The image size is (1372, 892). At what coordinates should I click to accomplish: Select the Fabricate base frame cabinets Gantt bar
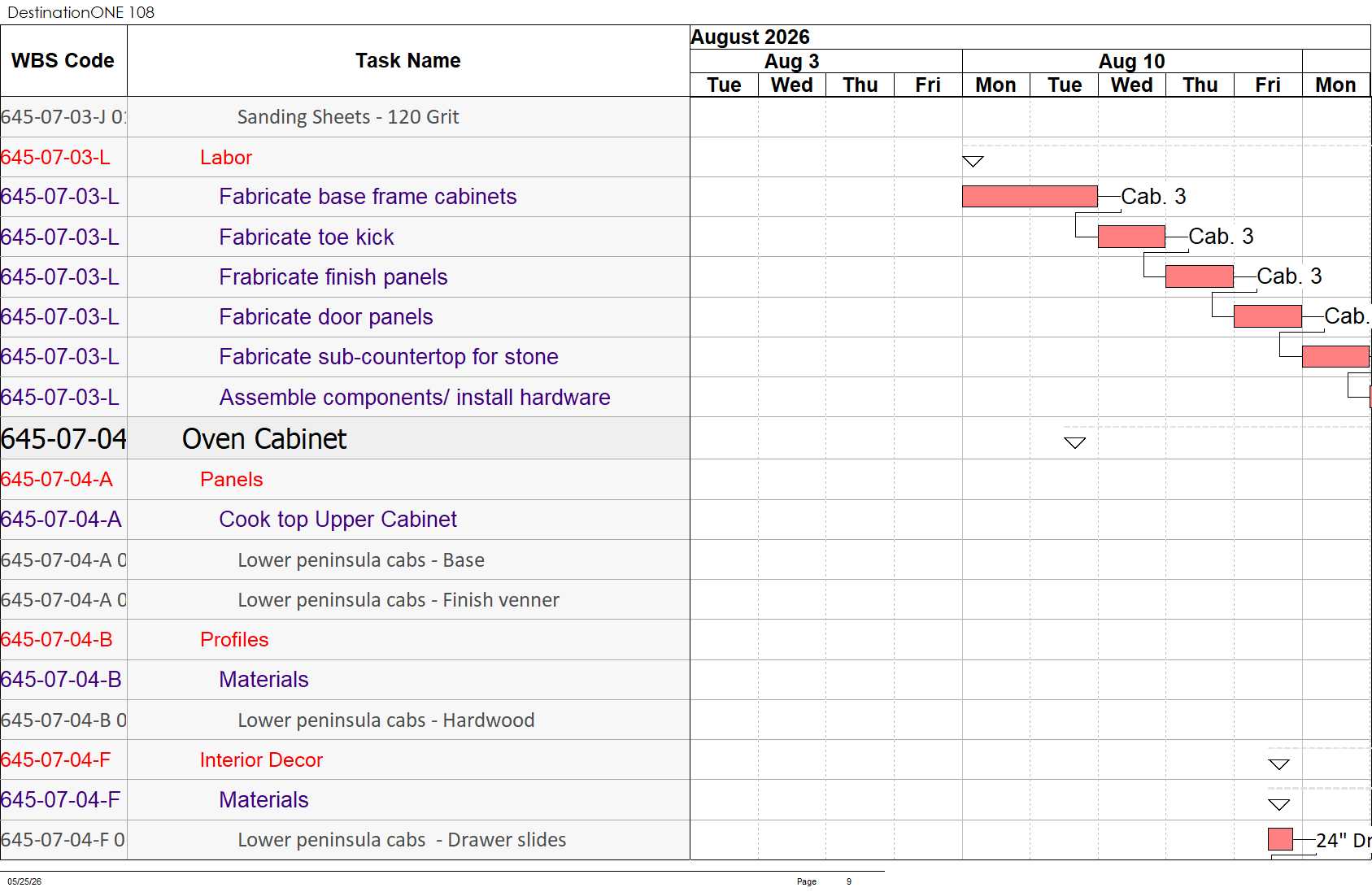pyautogui.click(x=1030, y=196)
